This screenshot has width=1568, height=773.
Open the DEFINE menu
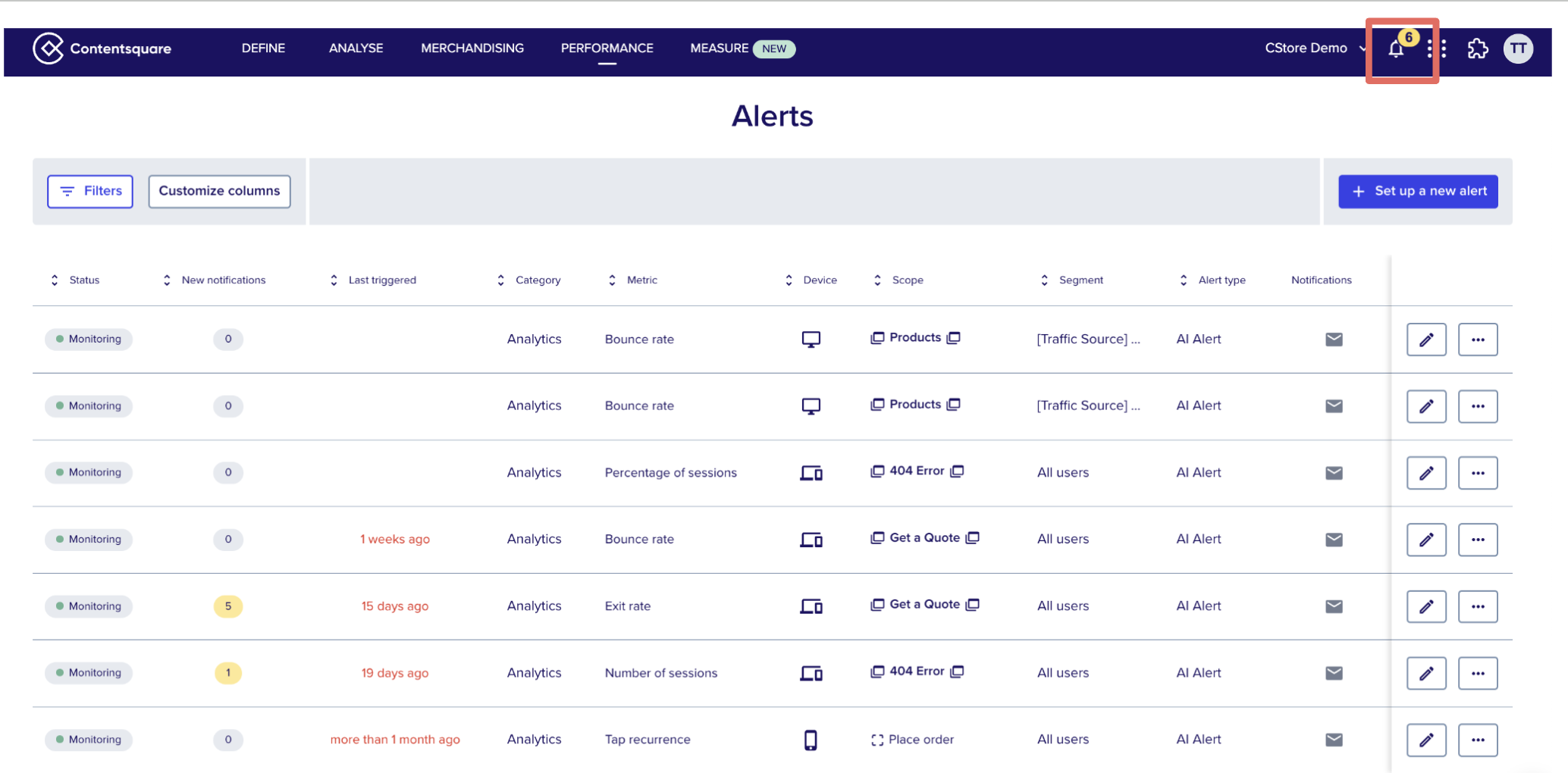[263, 49]
